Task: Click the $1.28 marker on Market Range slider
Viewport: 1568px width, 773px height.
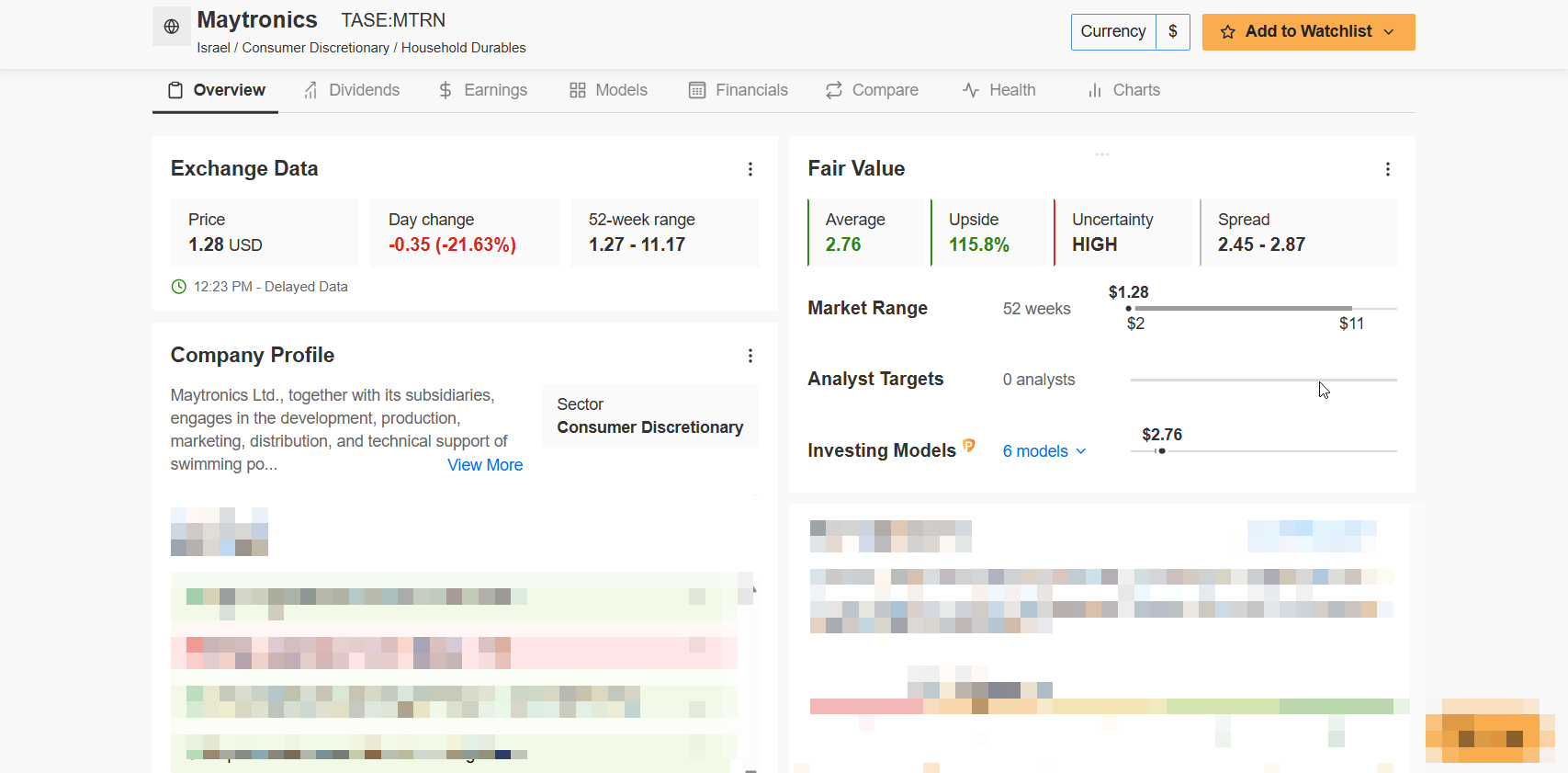Action: (x=1129, y=308)
